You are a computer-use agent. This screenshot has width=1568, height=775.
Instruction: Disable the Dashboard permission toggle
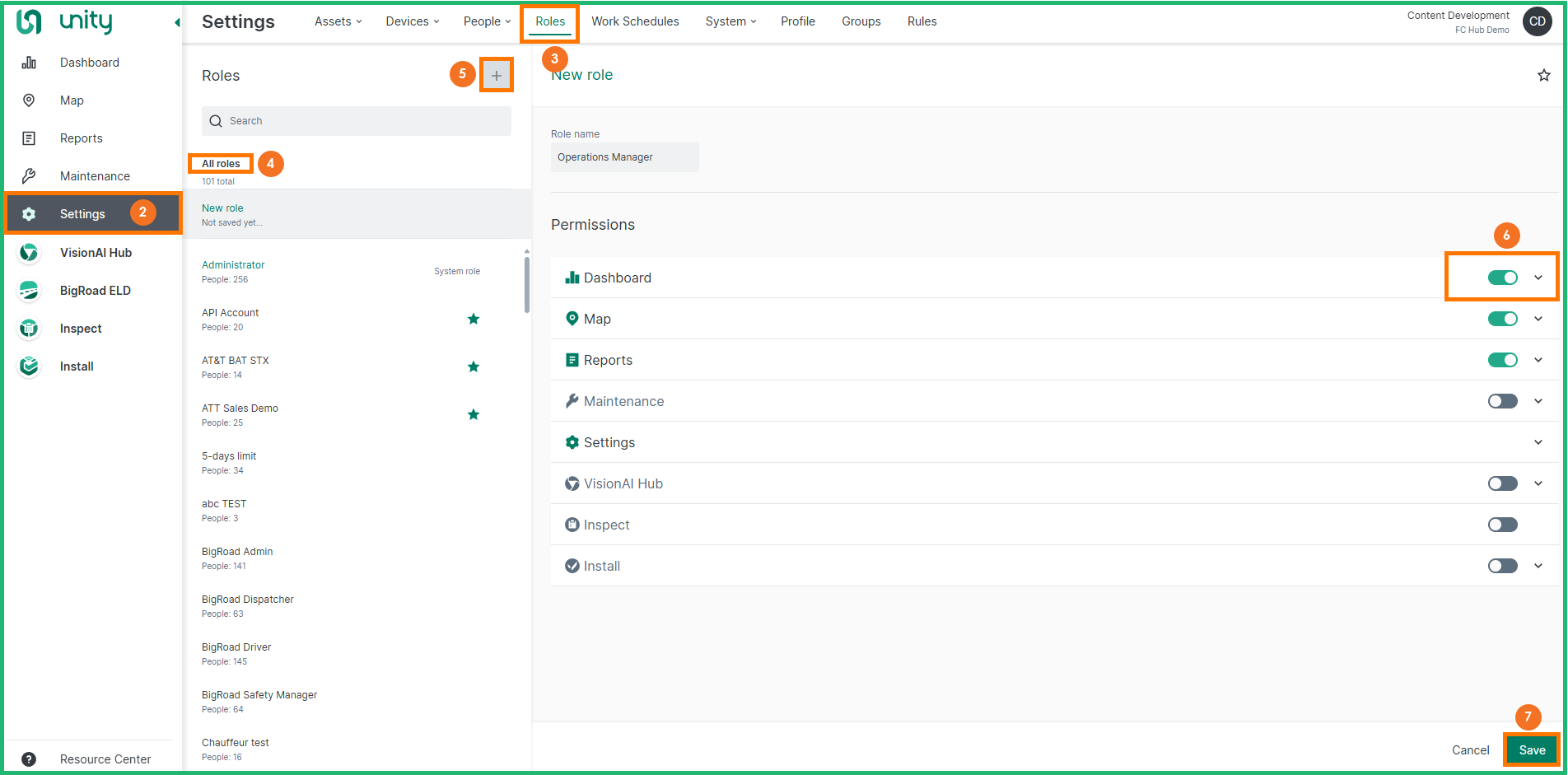[1502, 278]
